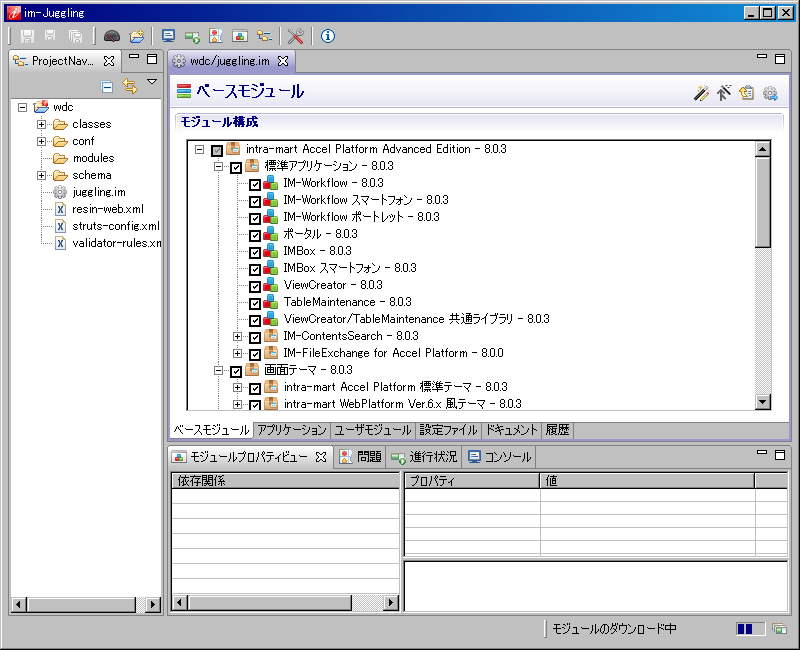Viewport: 800px width, 650px height.
Task: Uncheck IMBox - 8.0.3 checkbox
Action: pos(255,252)
